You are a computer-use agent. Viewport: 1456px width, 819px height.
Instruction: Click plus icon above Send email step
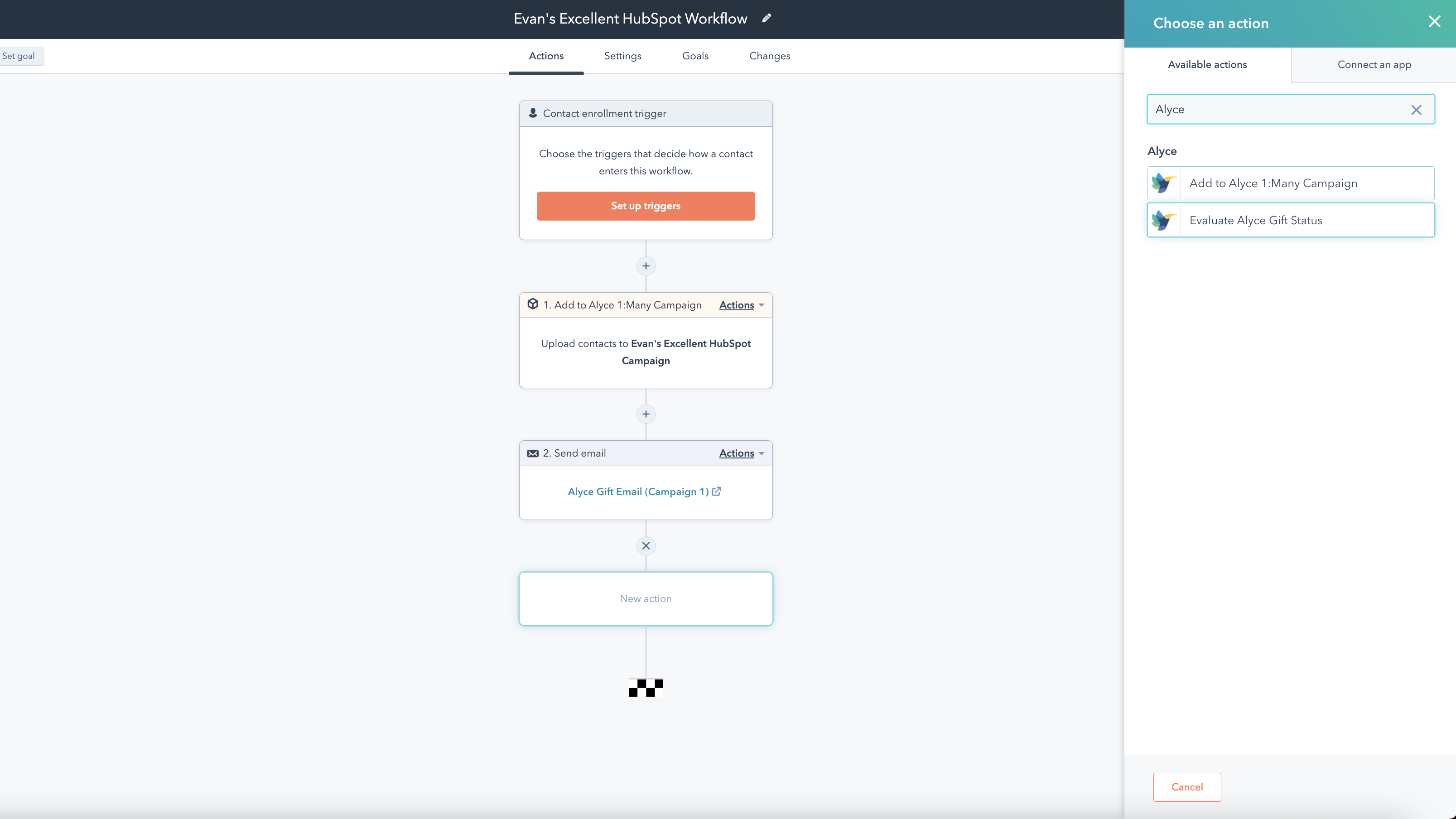646,414
